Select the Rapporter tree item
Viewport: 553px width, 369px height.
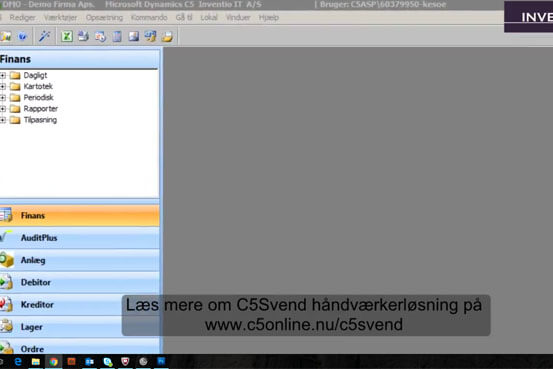41,109
